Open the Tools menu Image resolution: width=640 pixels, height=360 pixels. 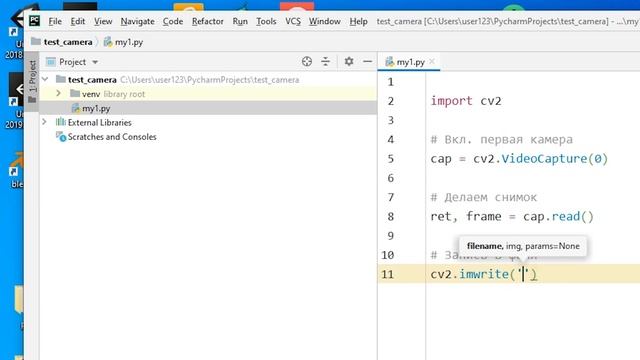[x=266, y=21]
